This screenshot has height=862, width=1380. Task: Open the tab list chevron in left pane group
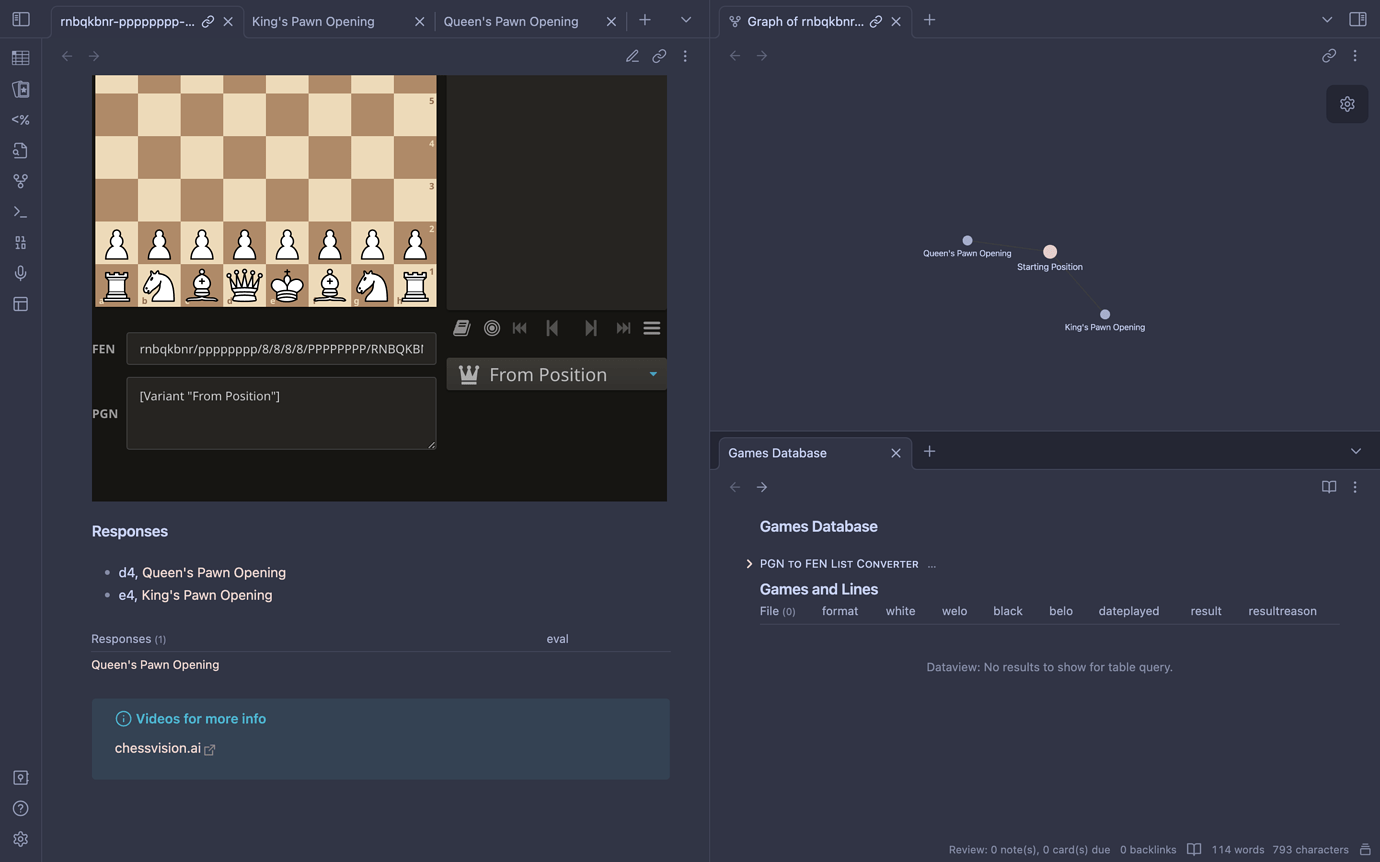686,19
